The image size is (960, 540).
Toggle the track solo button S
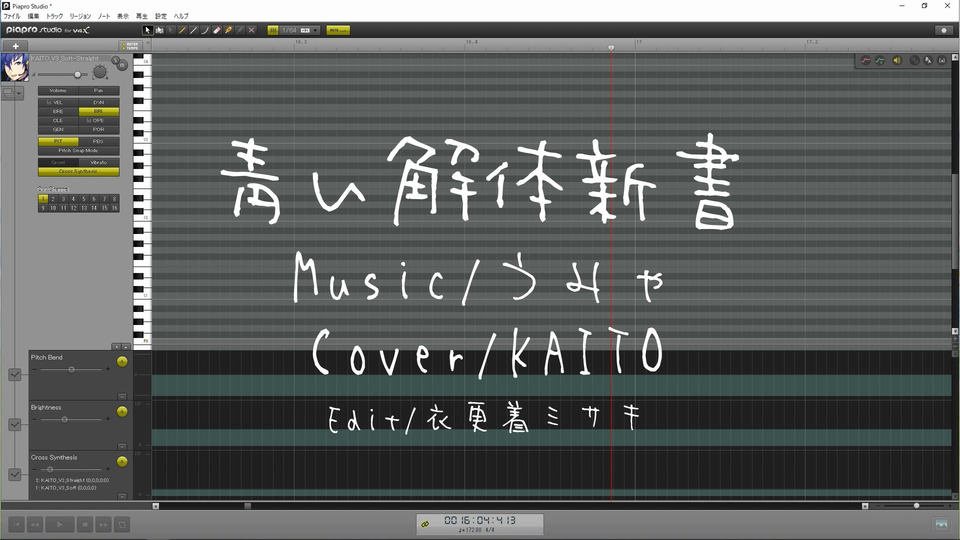coord(116,59)
